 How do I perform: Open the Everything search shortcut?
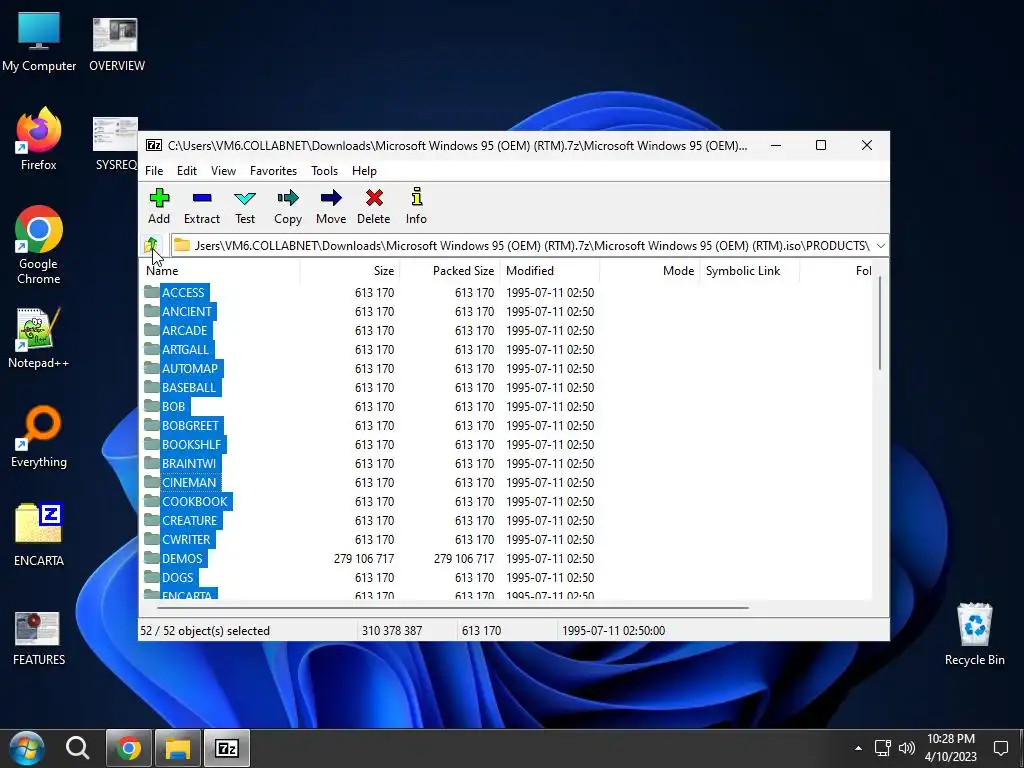(x=39, y=437)
